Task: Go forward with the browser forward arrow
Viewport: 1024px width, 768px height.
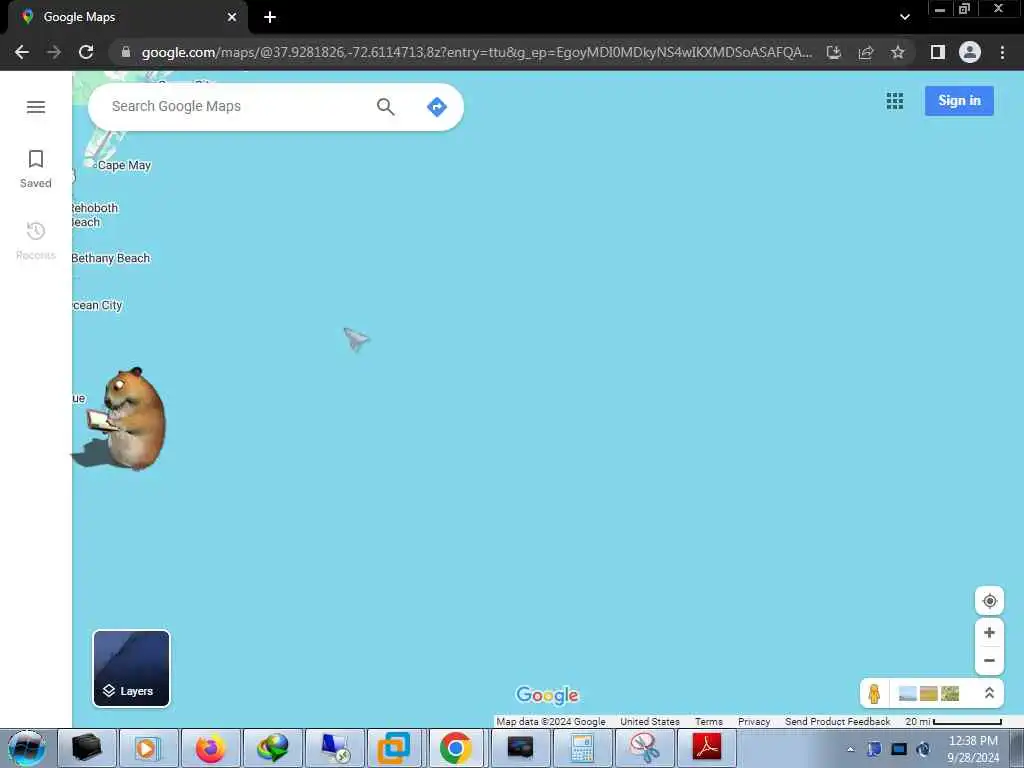Action: coord(54,52)
